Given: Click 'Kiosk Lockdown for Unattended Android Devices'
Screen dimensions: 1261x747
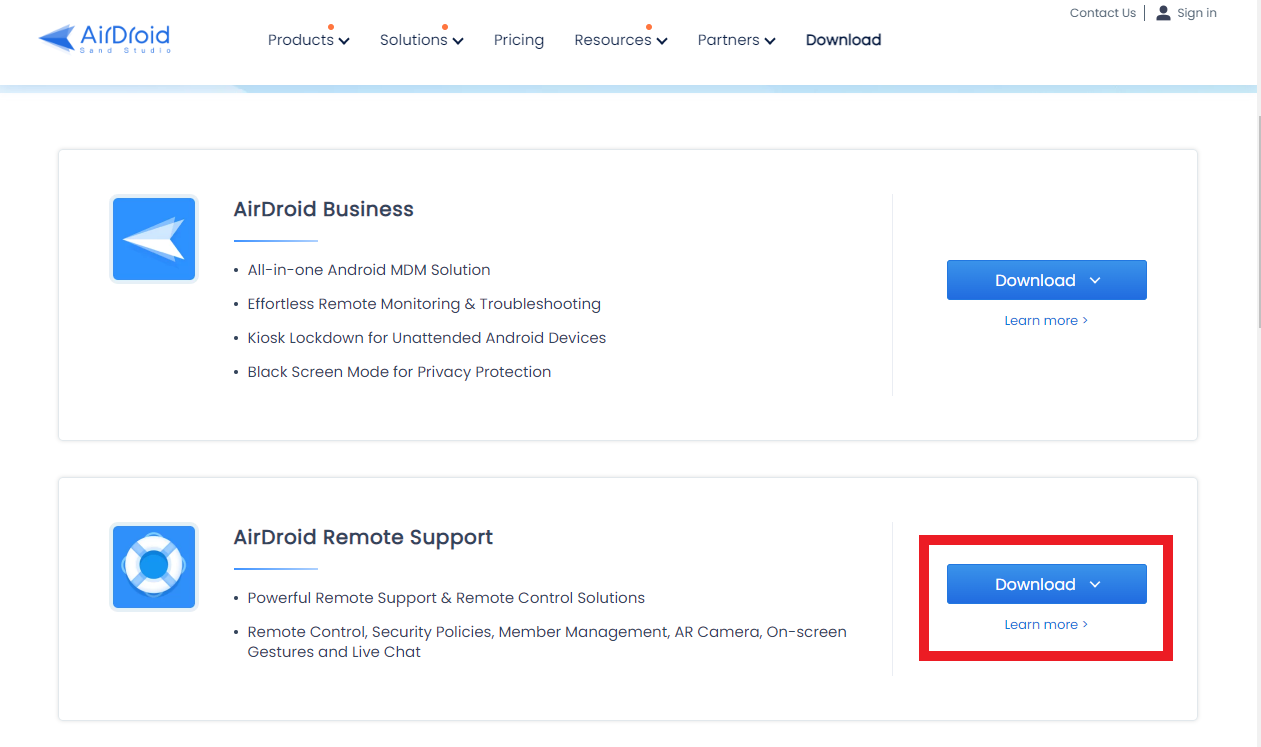Looking at the screenshot, I should [427, 338].
